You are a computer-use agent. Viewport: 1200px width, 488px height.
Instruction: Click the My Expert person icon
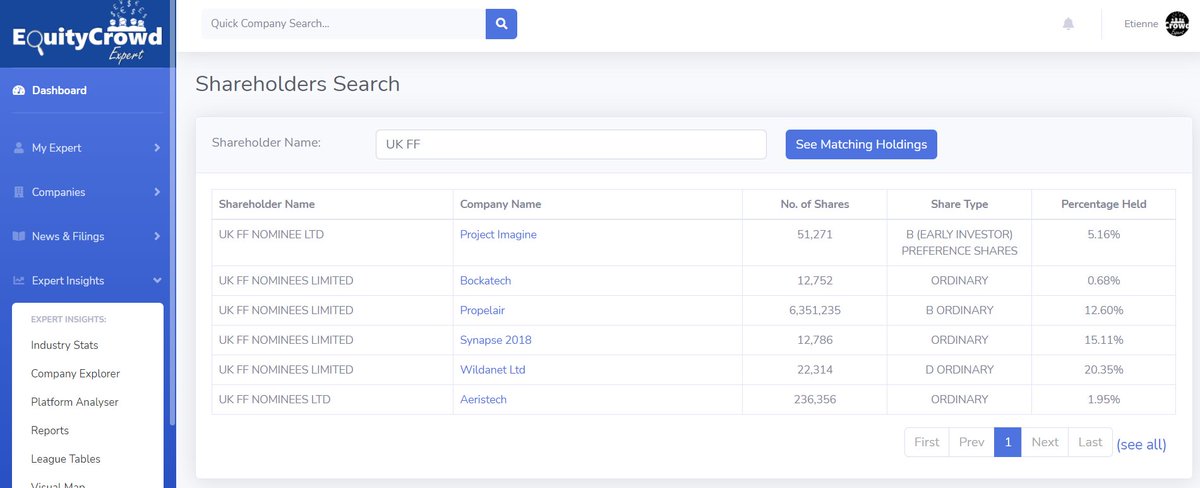tap(18, 148)
